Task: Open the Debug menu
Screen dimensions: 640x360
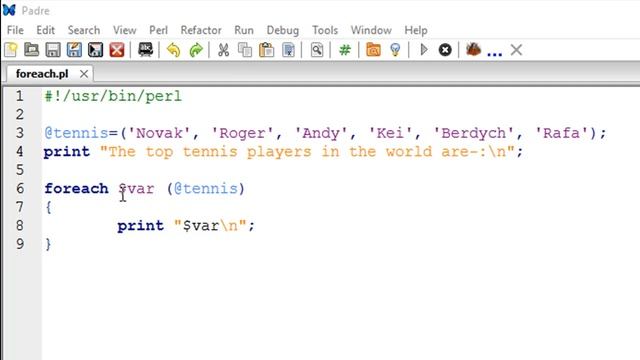Action: pyautogui.click(x=282, y=30)
